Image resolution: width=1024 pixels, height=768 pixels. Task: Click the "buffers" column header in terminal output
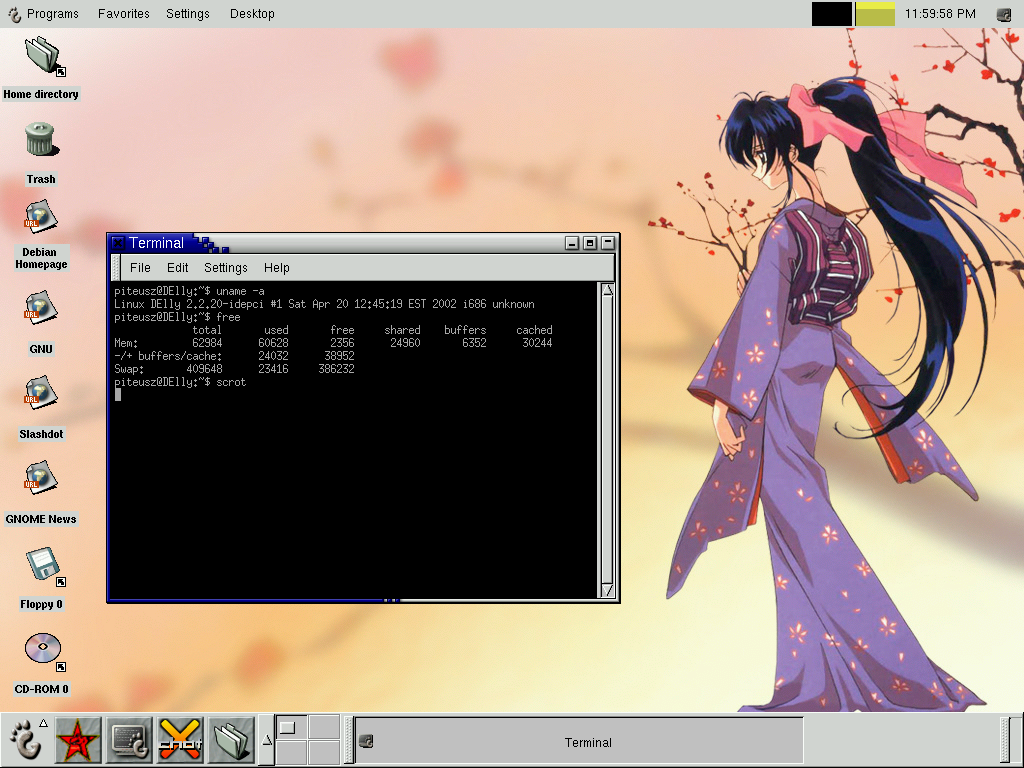[x=465, y=330]
